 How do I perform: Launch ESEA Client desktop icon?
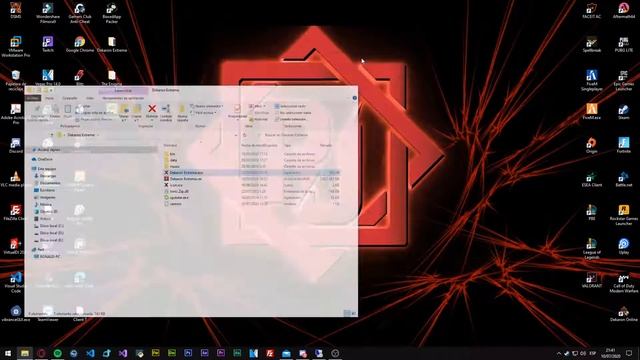coord(591,179)
